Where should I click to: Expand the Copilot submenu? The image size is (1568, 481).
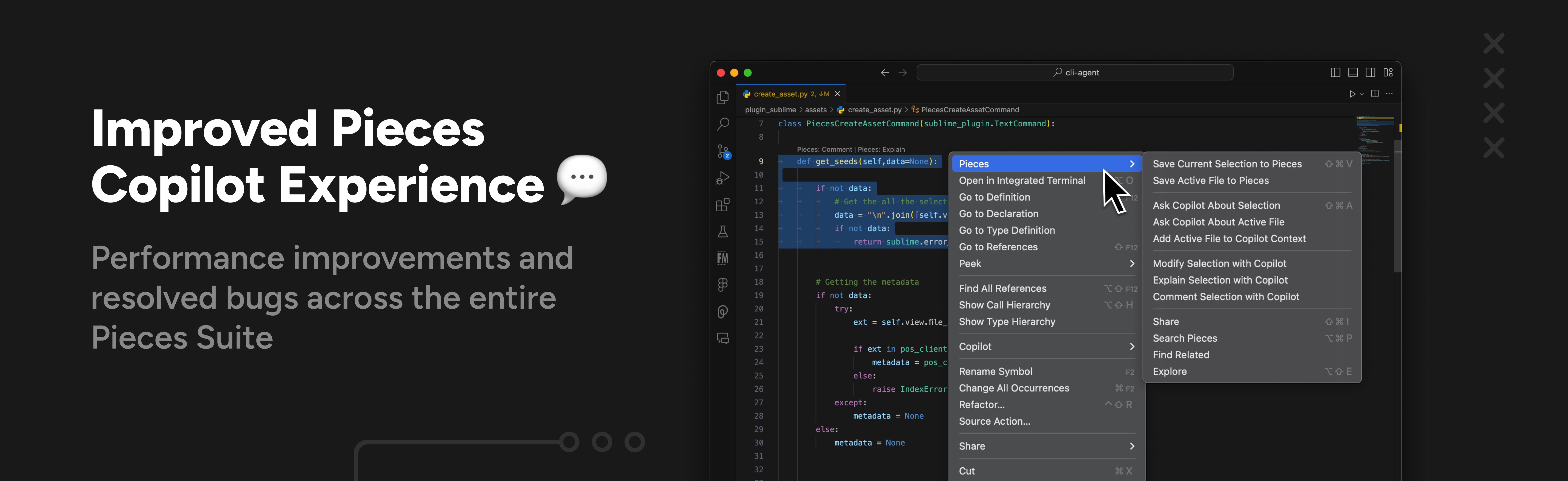[x=1035, y=346]
